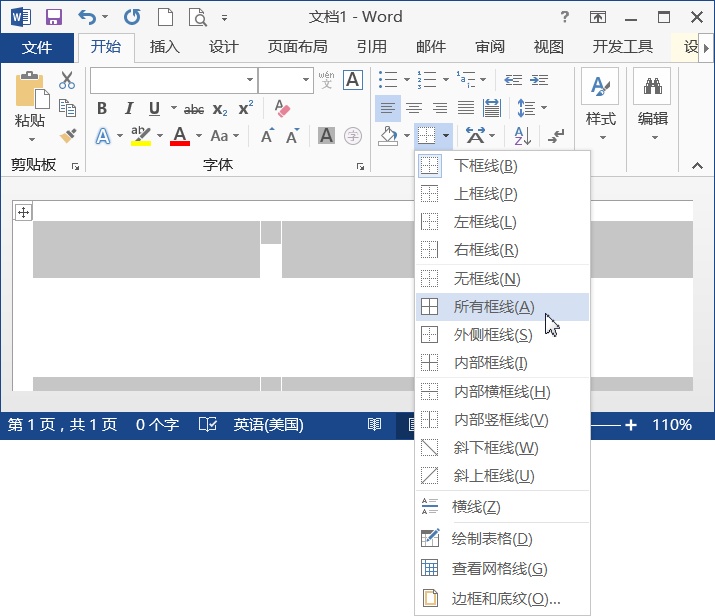Screen dimensions: 715x616
Task: Toggle character shading A button
Action: (x=326, y=135)
